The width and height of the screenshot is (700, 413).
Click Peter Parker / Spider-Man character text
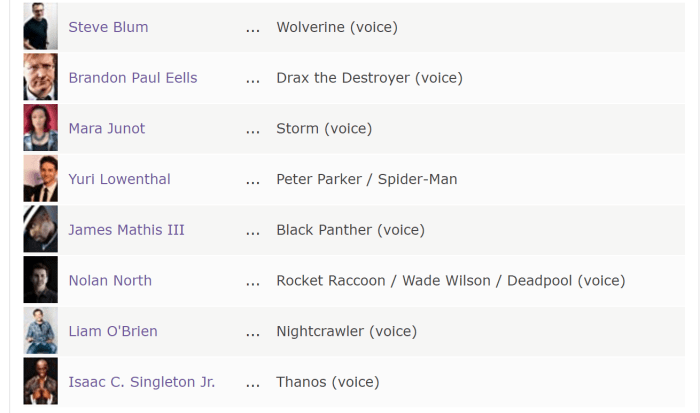[x=367, y=179]
